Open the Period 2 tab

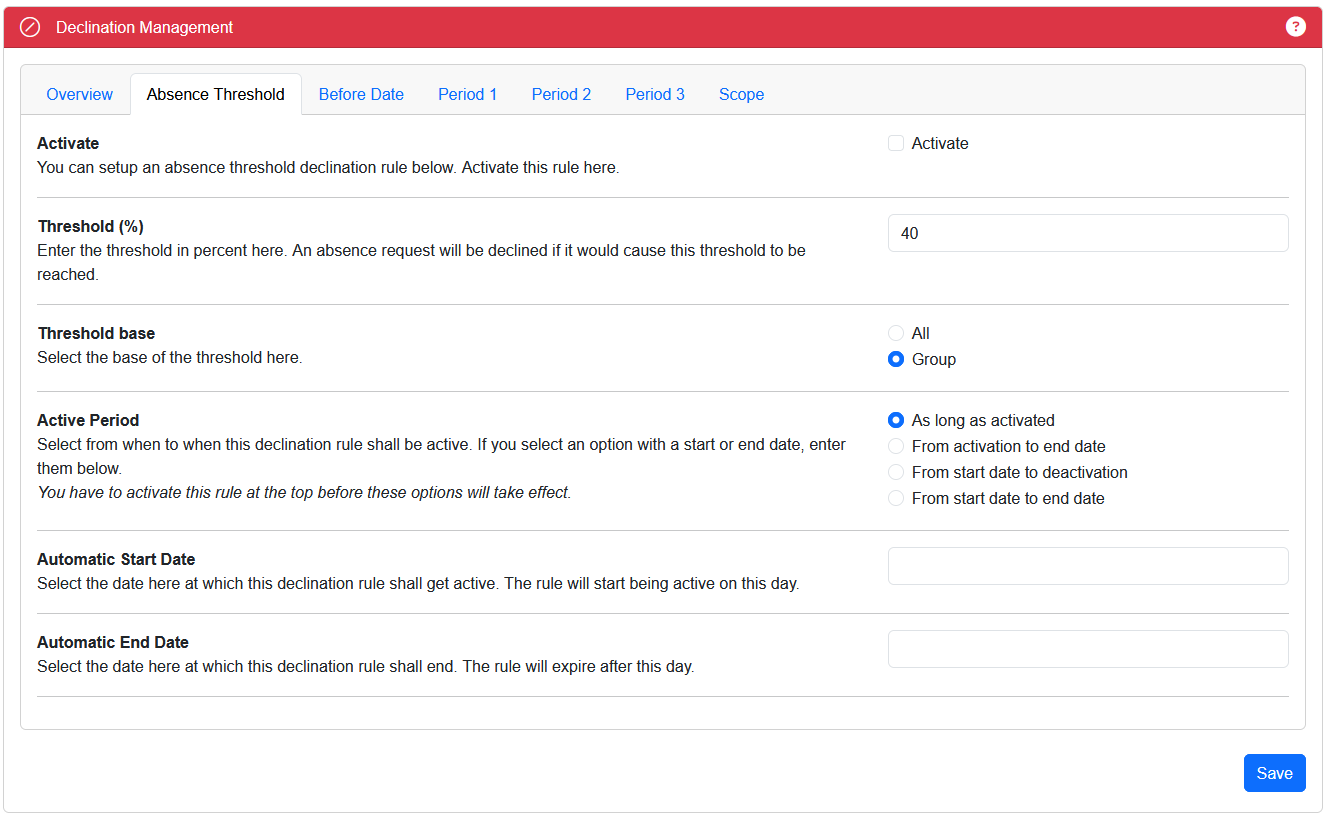coord(561,94)
